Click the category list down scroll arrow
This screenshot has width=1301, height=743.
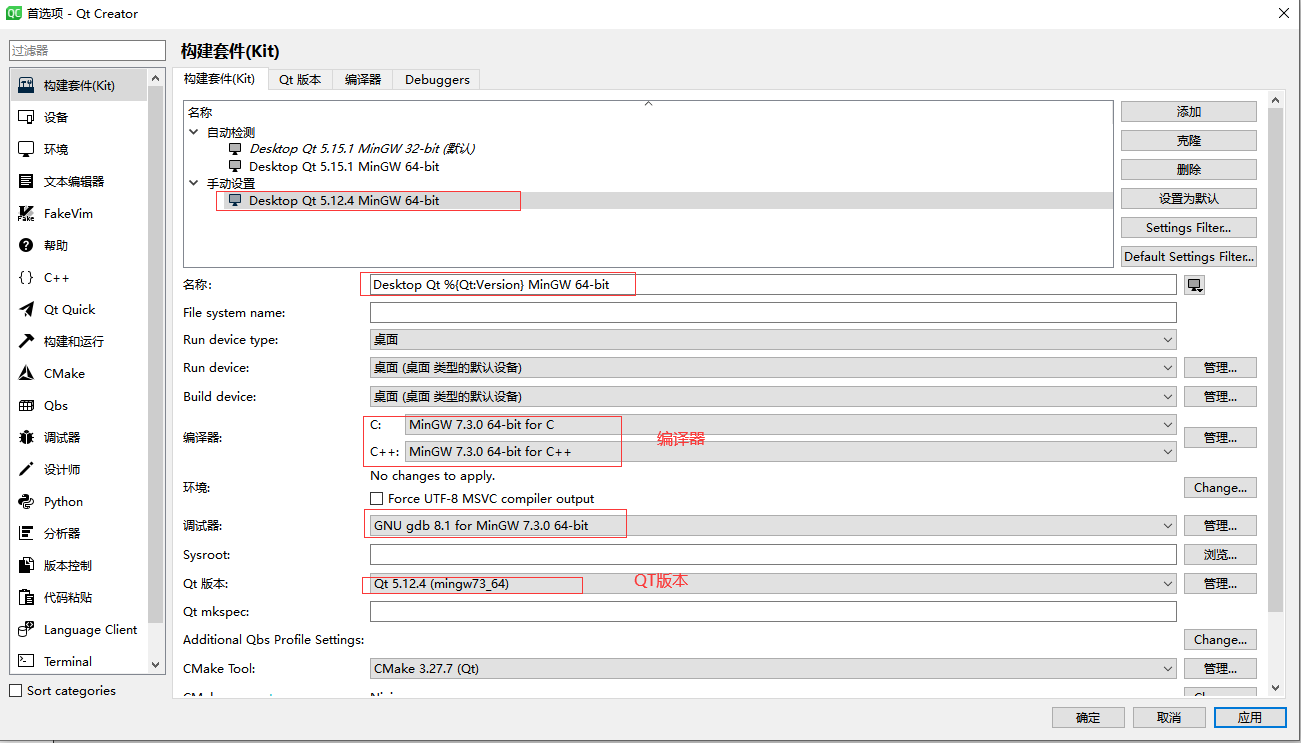click(x=155, y=664)
